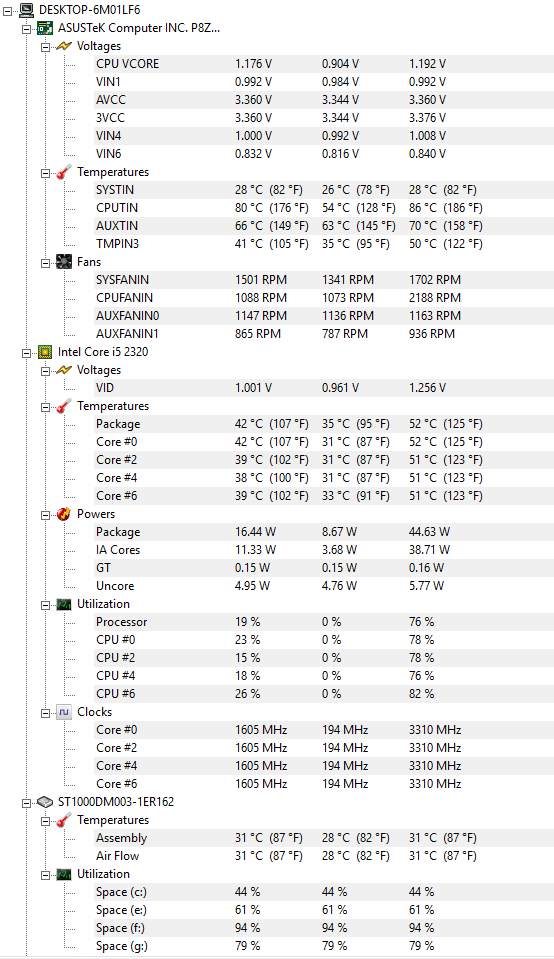Collapse the ST1000DM003-1ER162 drive node

26,802
